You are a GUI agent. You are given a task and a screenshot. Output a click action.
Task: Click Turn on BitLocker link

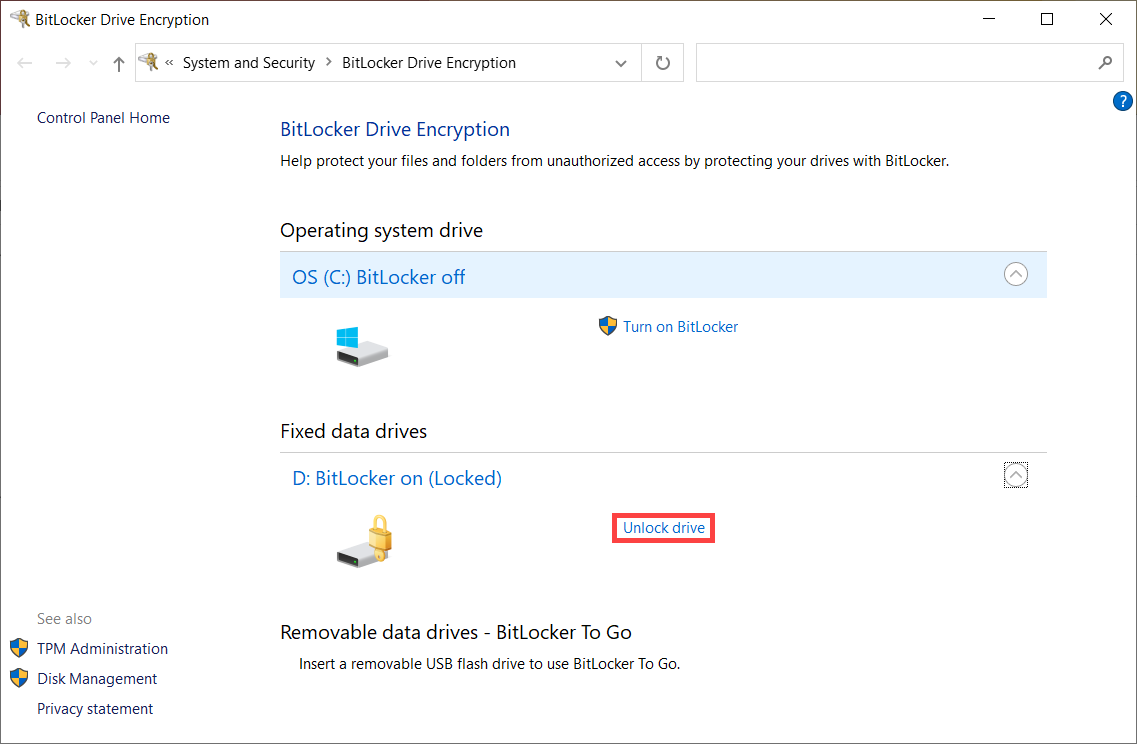680,327
